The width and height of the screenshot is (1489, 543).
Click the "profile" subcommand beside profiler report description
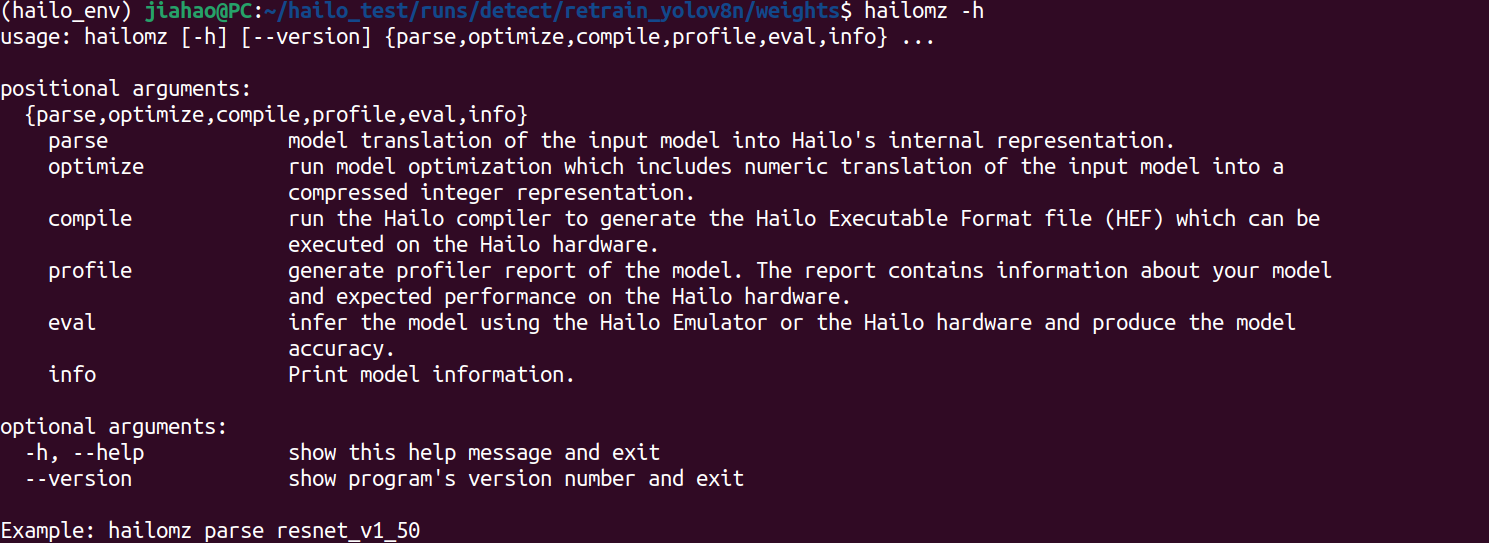coord(90,270)
